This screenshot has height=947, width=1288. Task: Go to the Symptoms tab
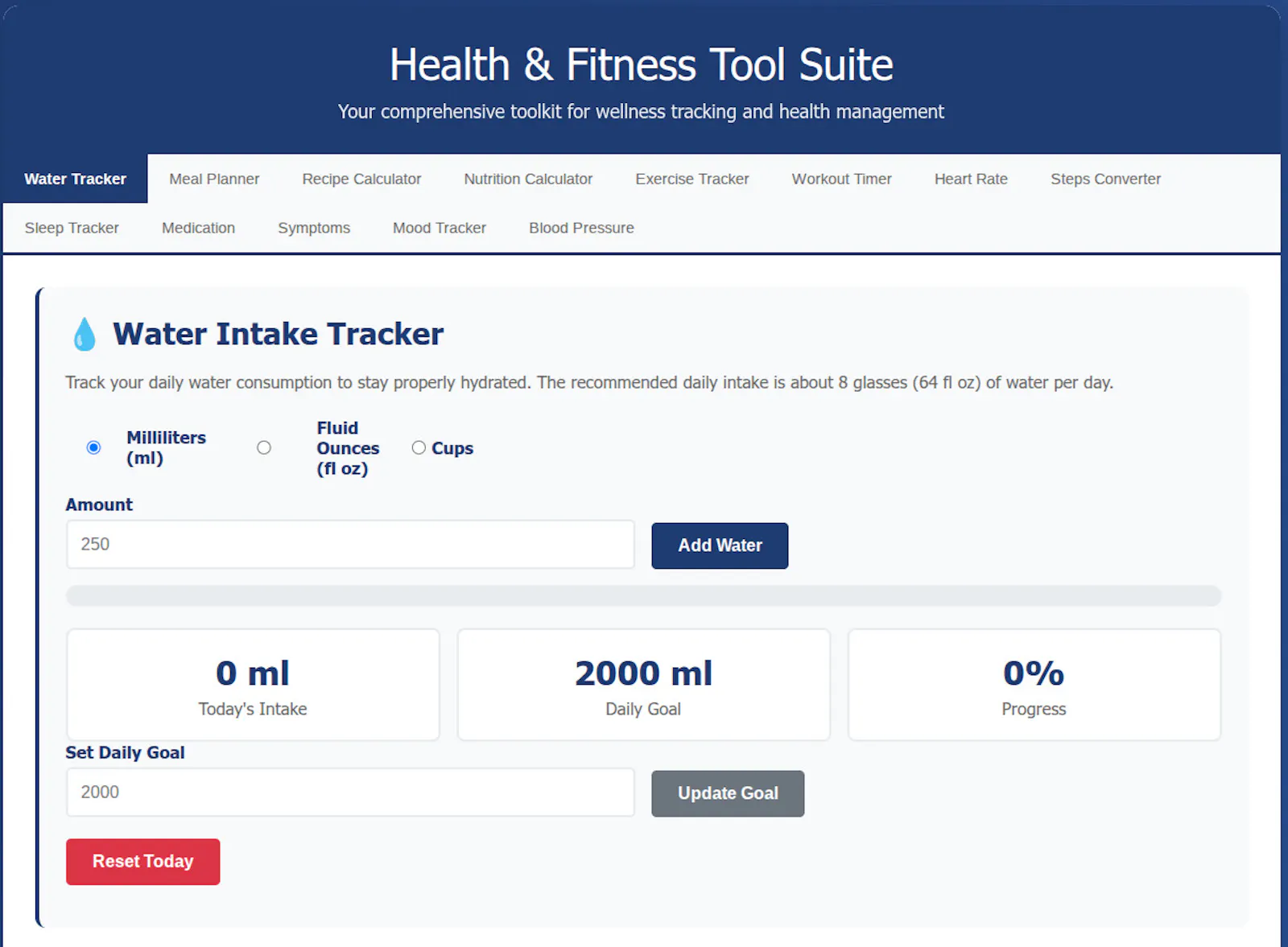[314, 228]
